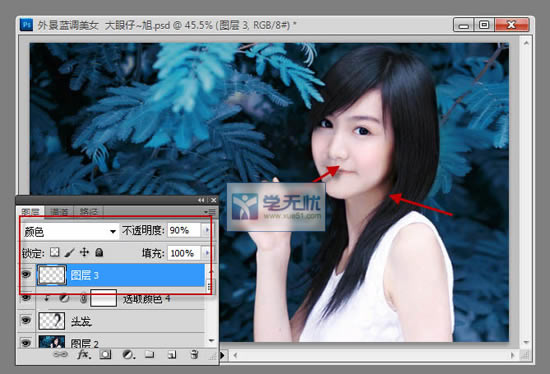
Task: Hide 头发 layer visibility
Action: pos(26,320)
